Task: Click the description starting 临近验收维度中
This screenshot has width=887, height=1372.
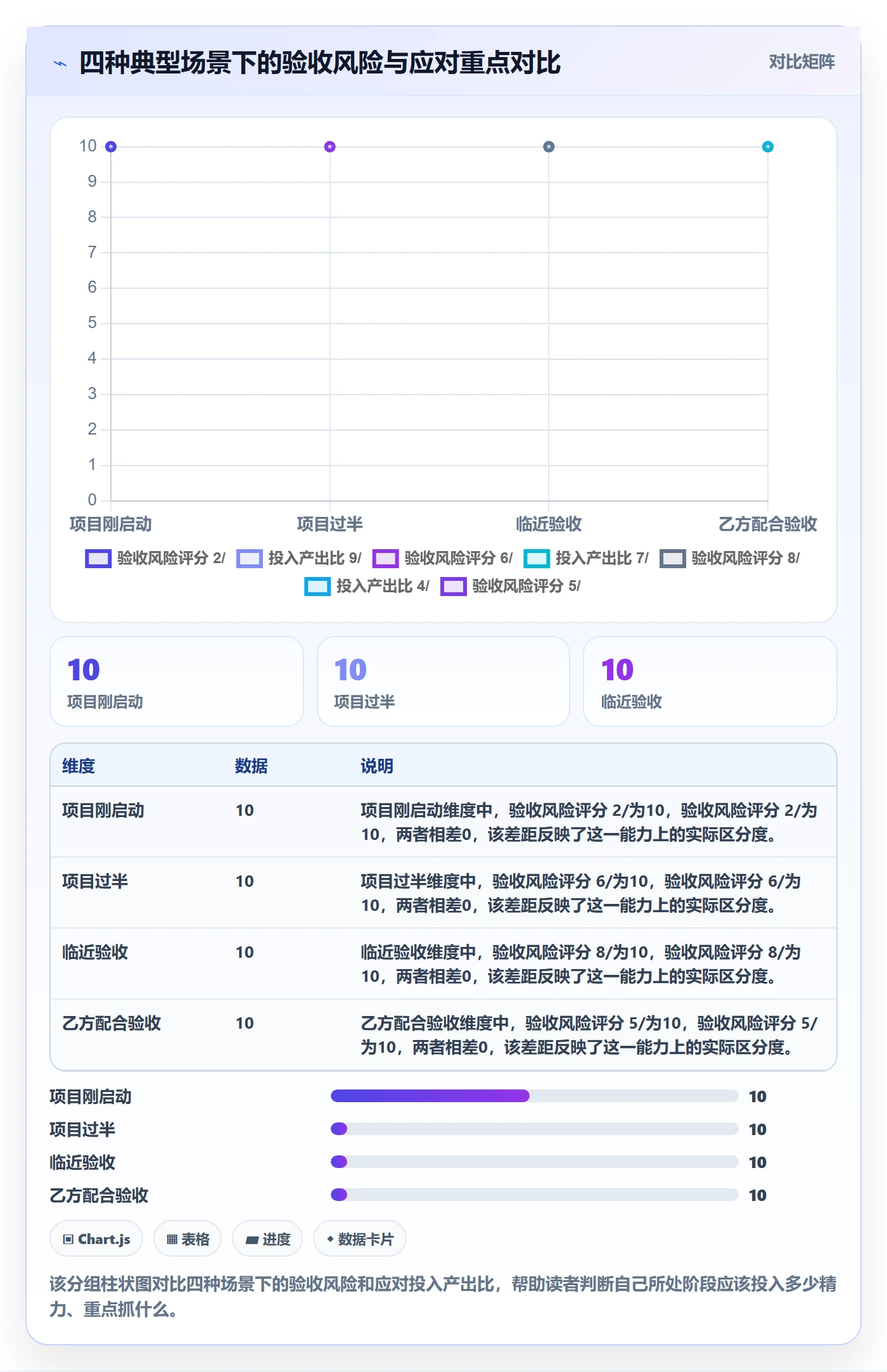Action: (x=581, y=964)
